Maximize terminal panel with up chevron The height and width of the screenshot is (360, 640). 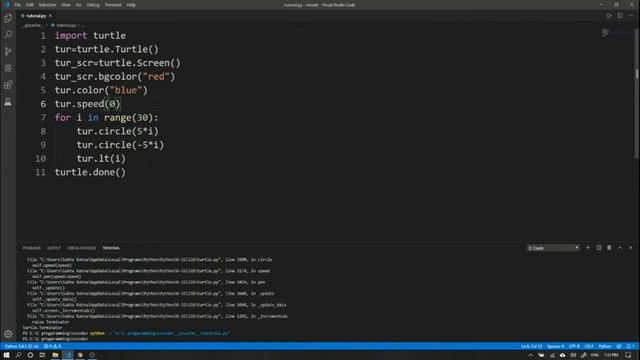pyautogui.click(x=620, y=248)
